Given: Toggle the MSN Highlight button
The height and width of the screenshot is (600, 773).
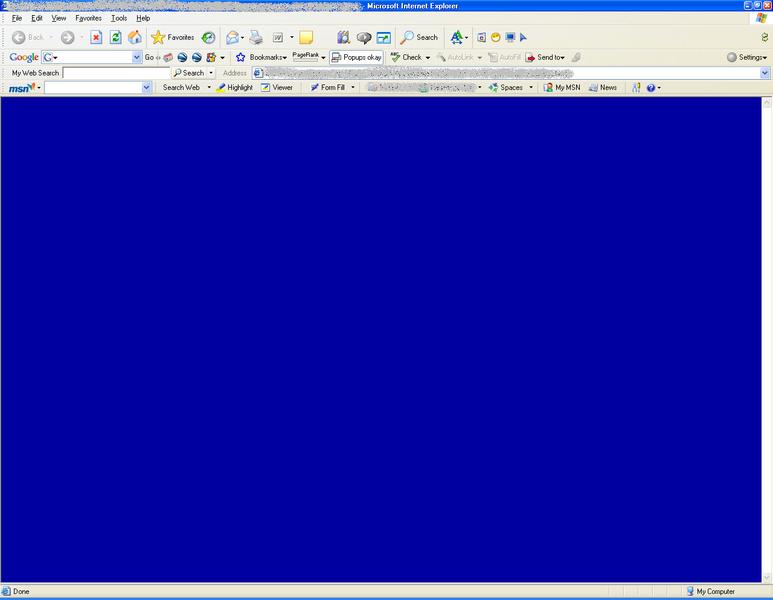Looking at the screenshot, I should tap(234, 88).
